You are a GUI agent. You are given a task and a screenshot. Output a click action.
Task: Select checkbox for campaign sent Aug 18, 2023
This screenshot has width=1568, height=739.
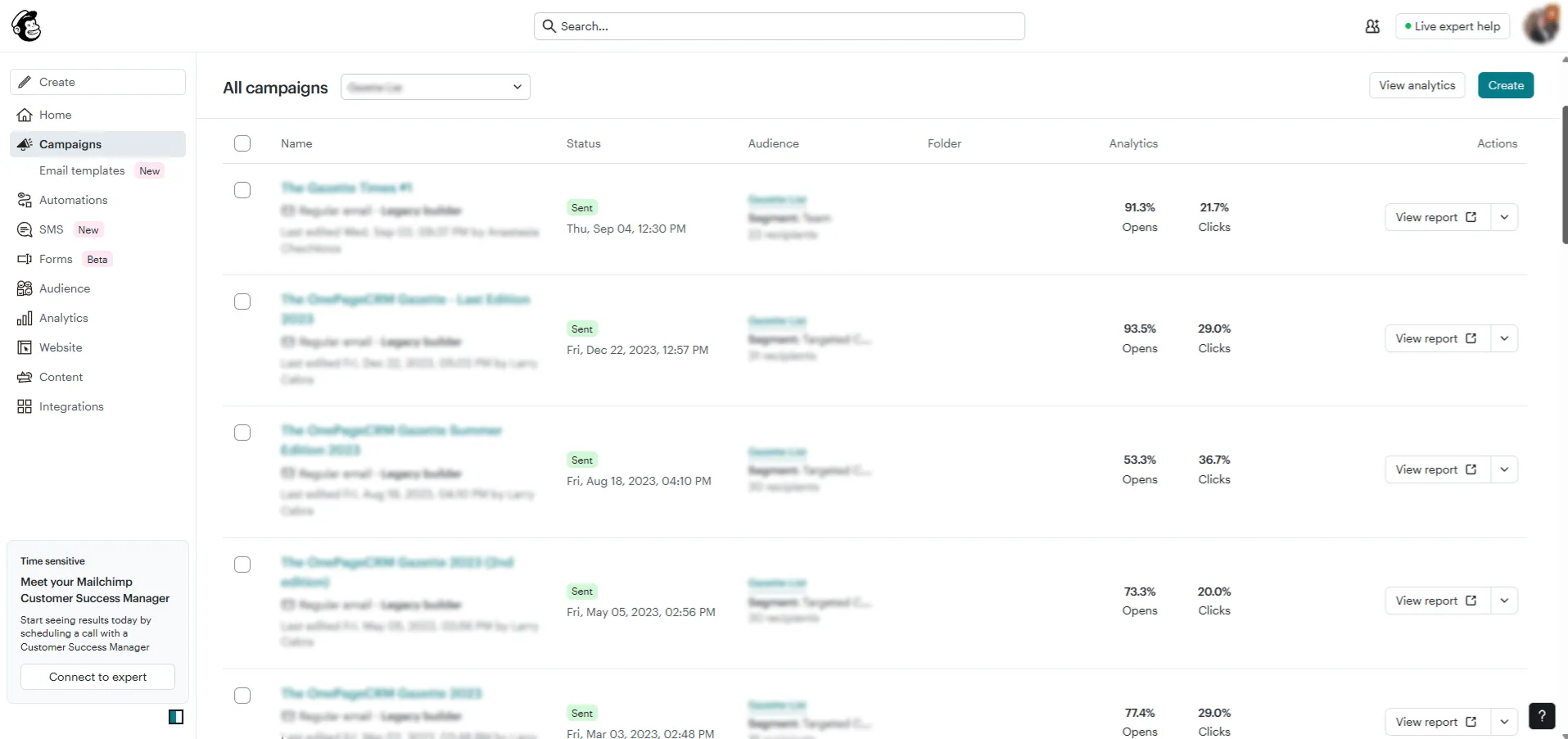point(242,433)
